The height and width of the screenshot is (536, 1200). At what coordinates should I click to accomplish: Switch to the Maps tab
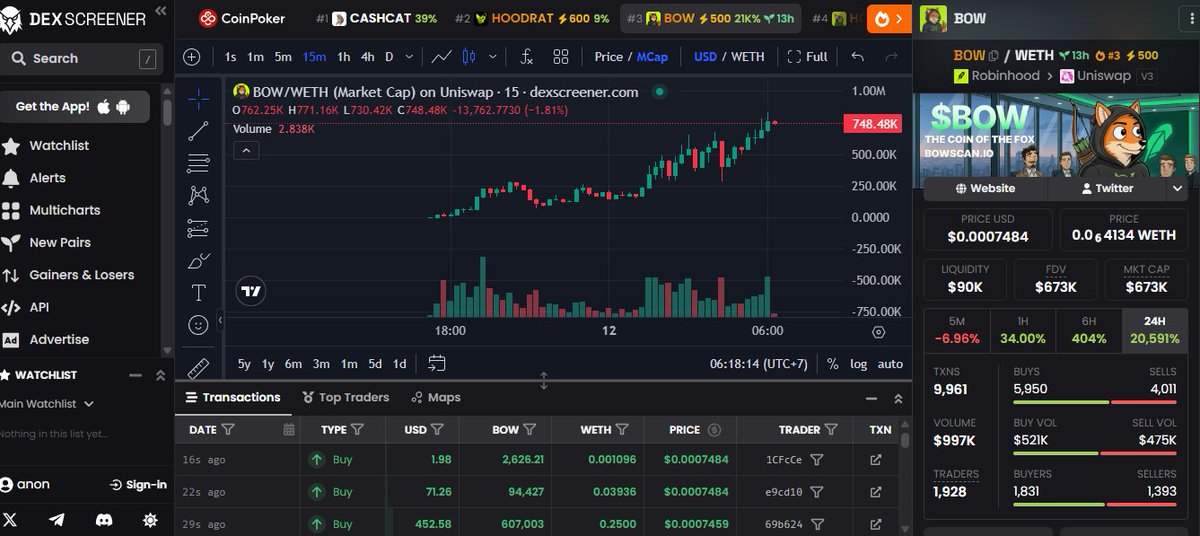[x=436, y=397]
